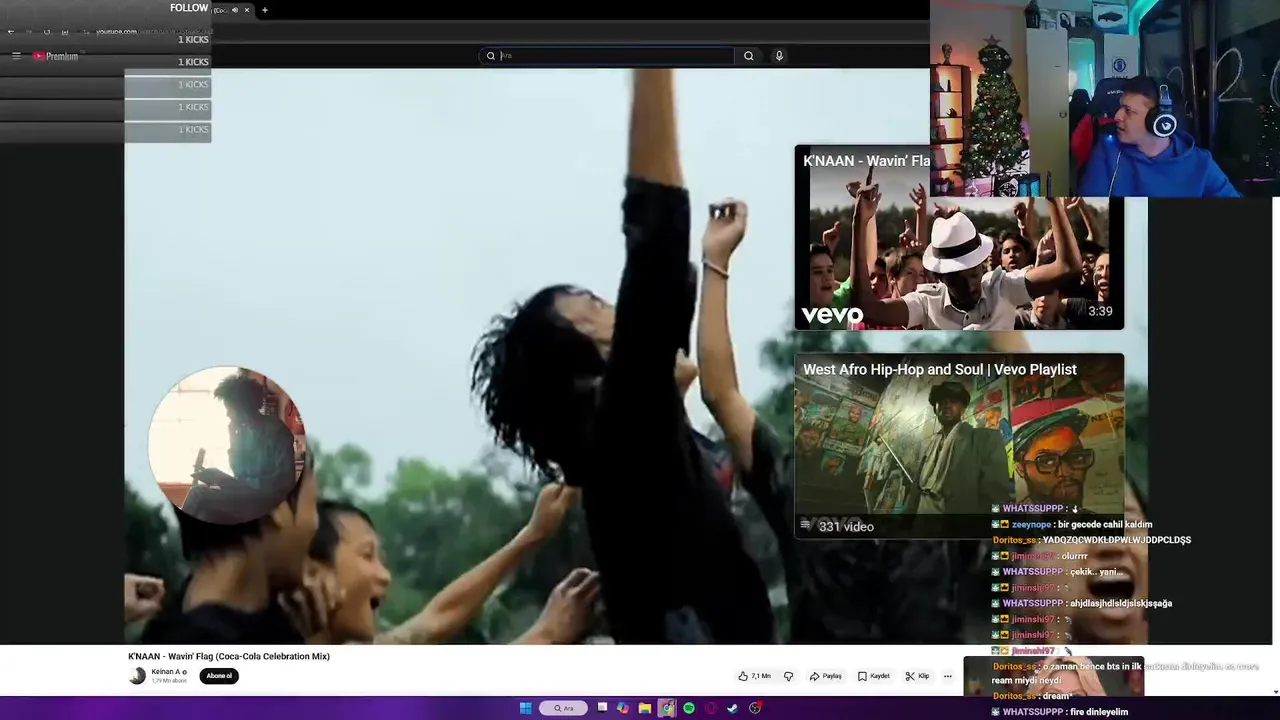
Task: Open Windows taskbar search Ara
Action: click(x=563, y=708)
